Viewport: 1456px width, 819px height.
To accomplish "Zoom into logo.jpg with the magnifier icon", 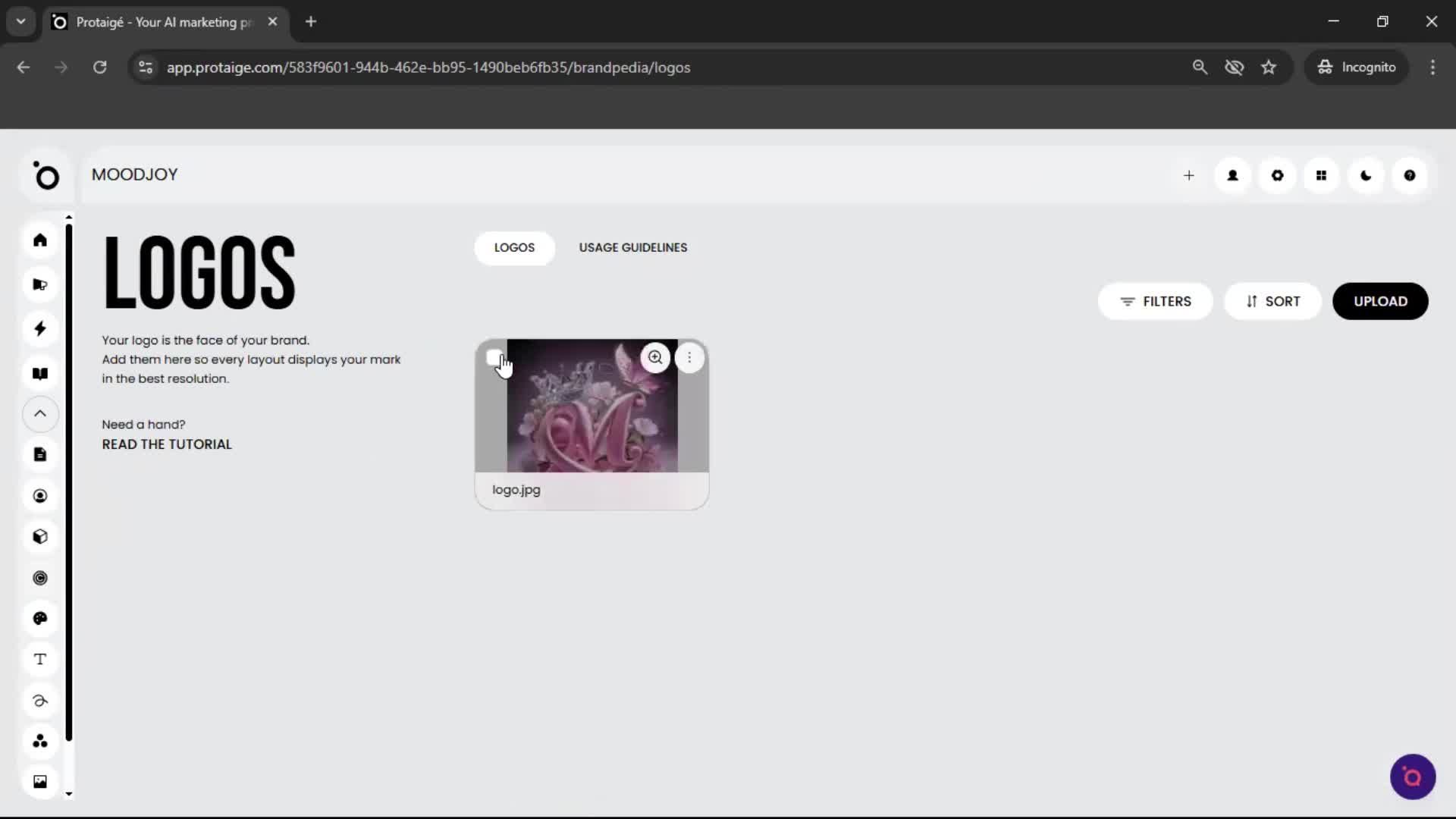I will click(x=655, y=357).
